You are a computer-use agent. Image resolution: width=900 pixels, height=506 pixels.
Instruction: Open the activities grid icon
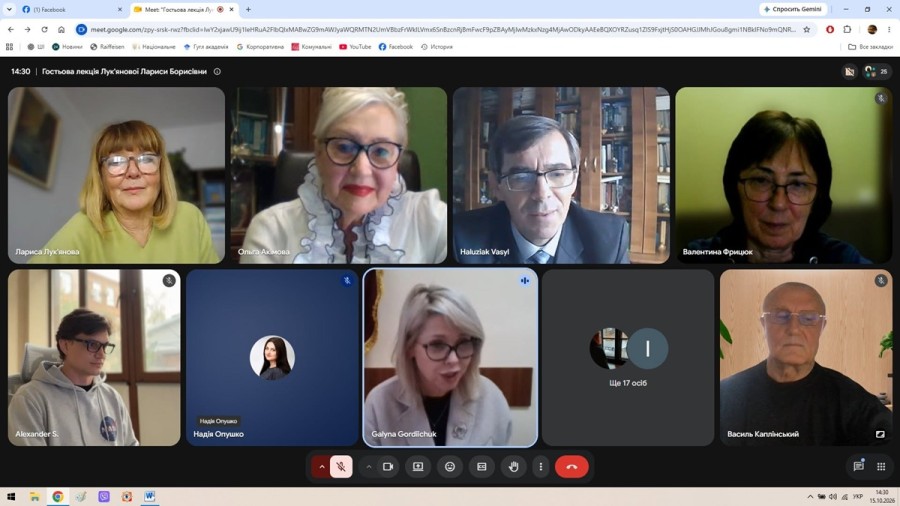pos(881,466)
